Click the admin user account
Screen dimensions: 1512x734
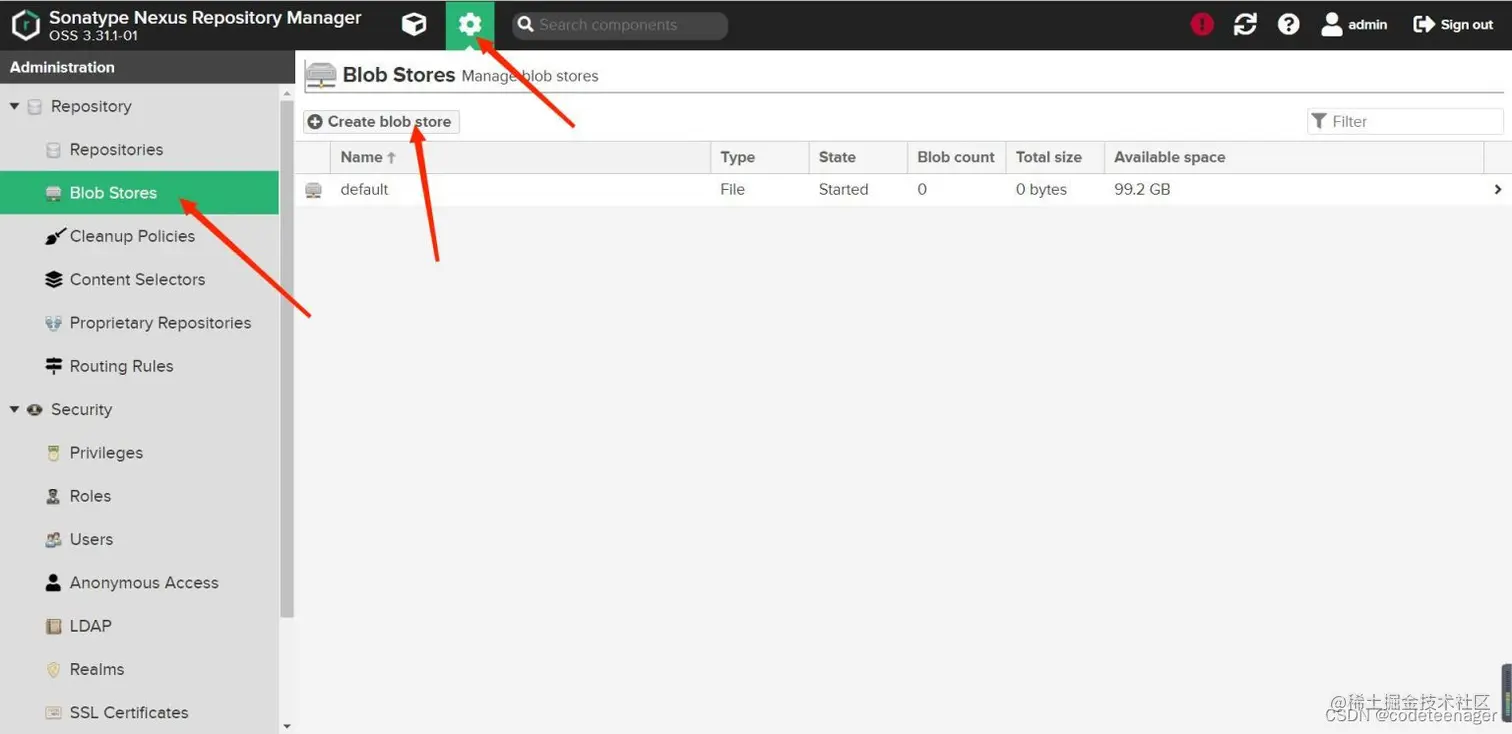pos(1354,25)
